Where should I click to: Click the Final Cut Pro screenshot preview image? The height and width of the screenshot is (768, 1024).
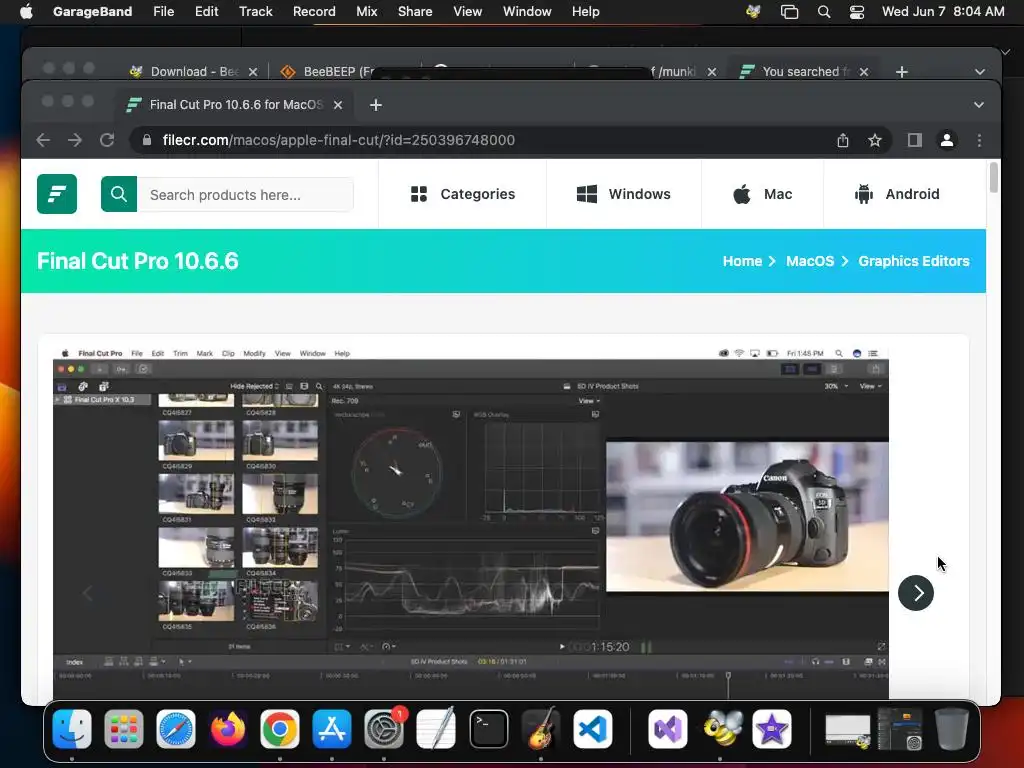coord(470,522)
